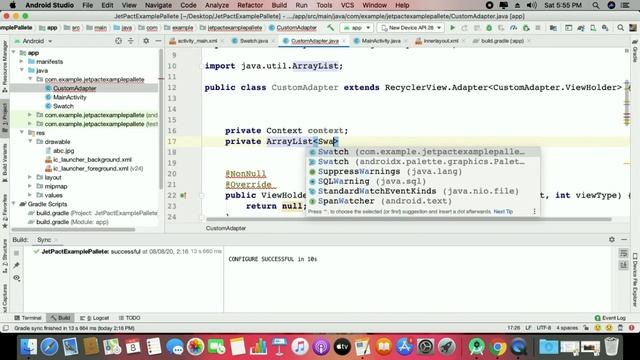This screenshot has width=640, height=360.
Task: Open Chrome from the Dock
Action: click(x=497, y=347)
